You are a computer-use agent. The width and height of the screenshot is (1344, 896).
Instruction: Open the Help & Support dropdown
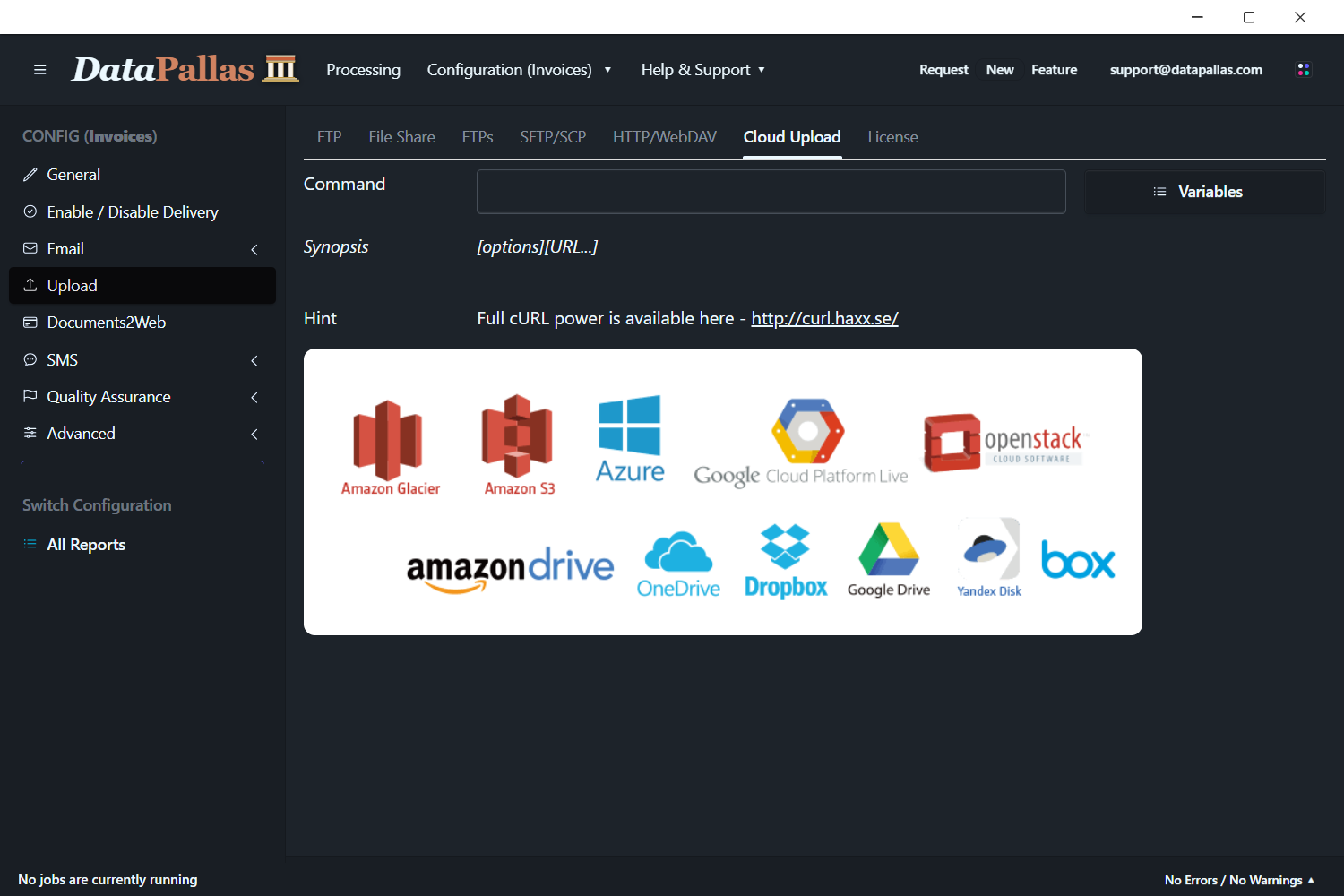pos(703,69)
